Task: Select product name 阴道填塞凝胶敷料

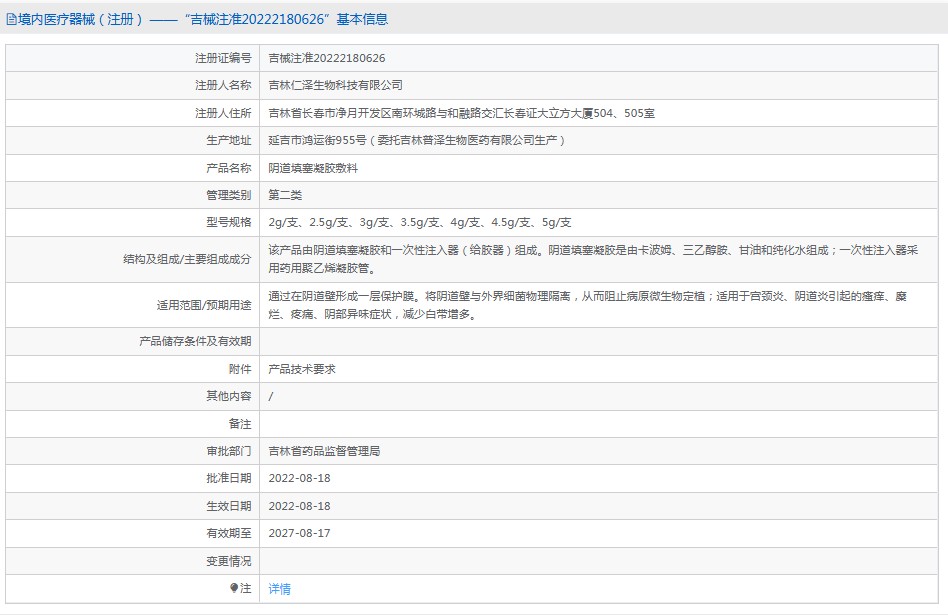Action: (x=313, y=168)
